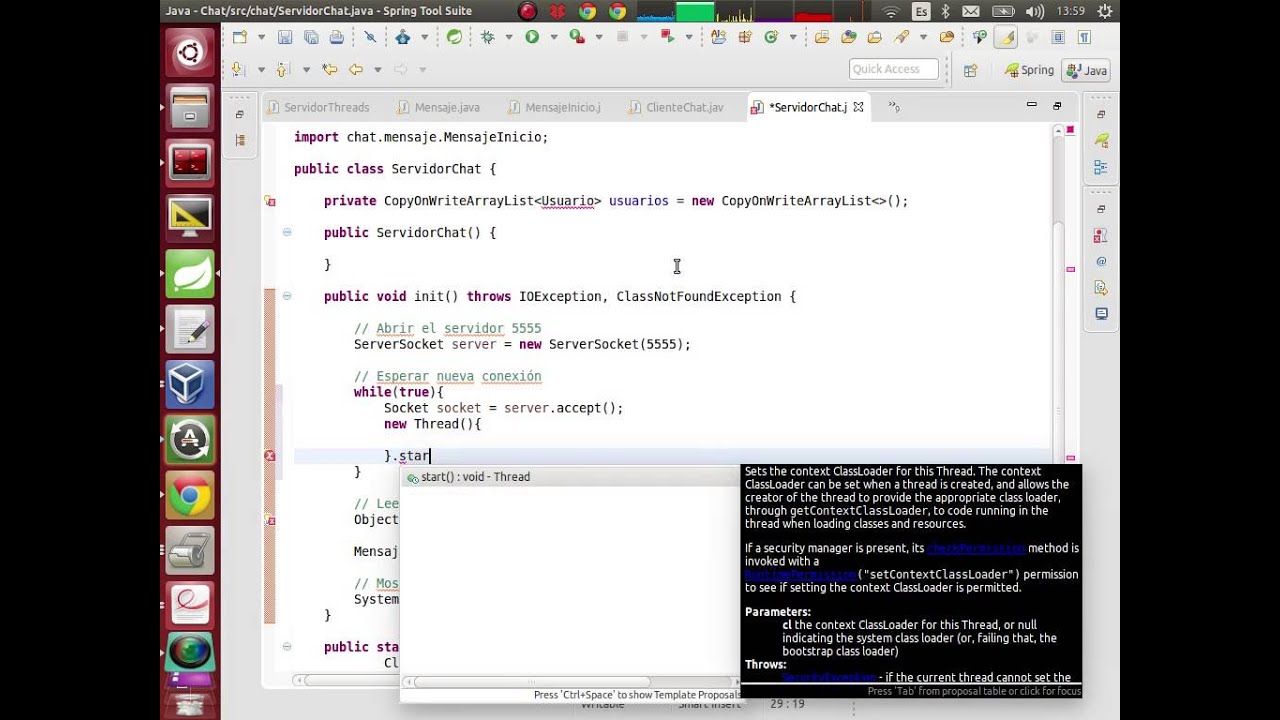The image size is (1280, 720).
Task: Show hidden editor tabs list chevron
Action: coord(894,107)
